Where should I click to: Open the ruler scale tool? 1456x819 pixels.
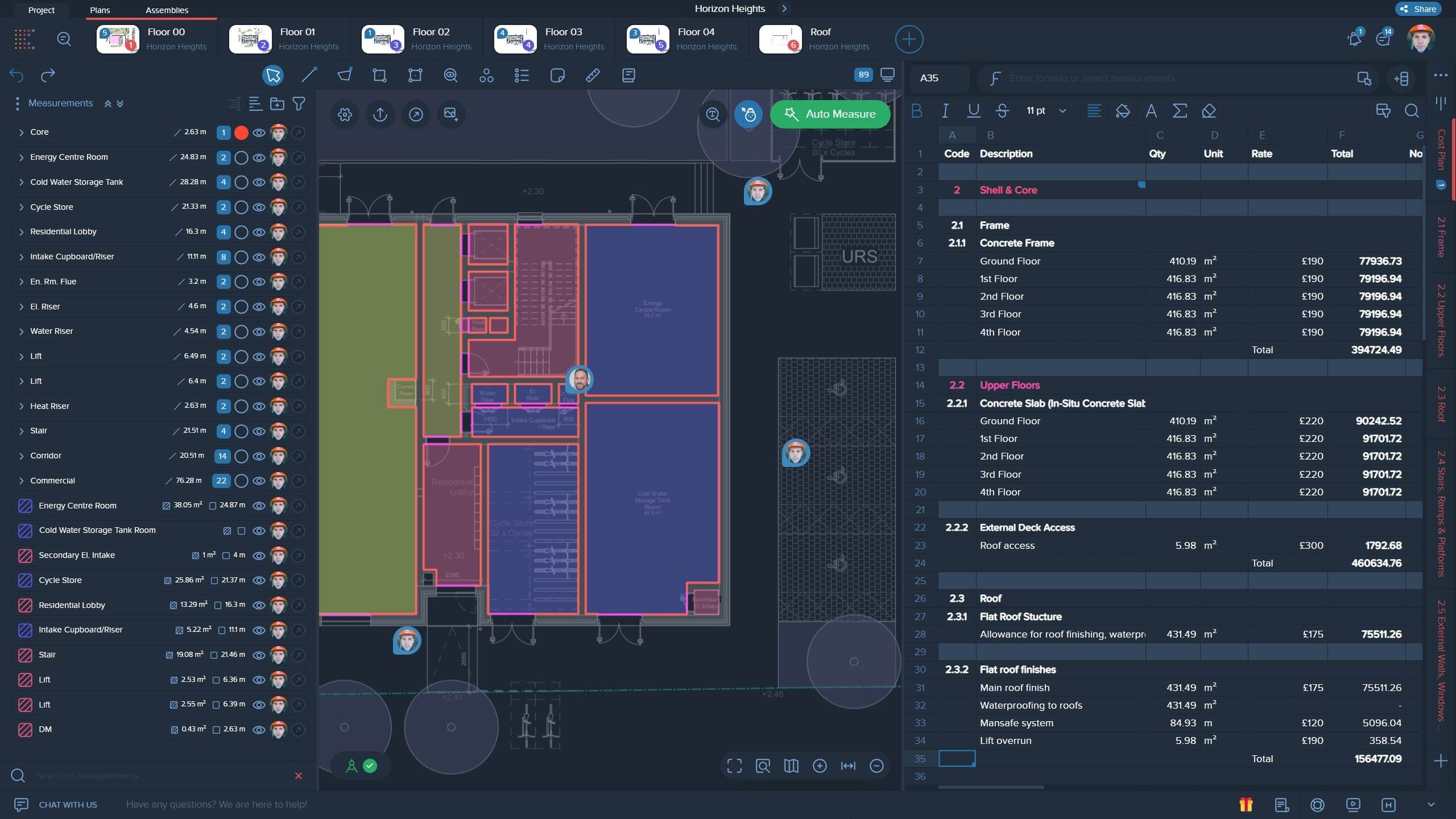click(x=593, y=75)
